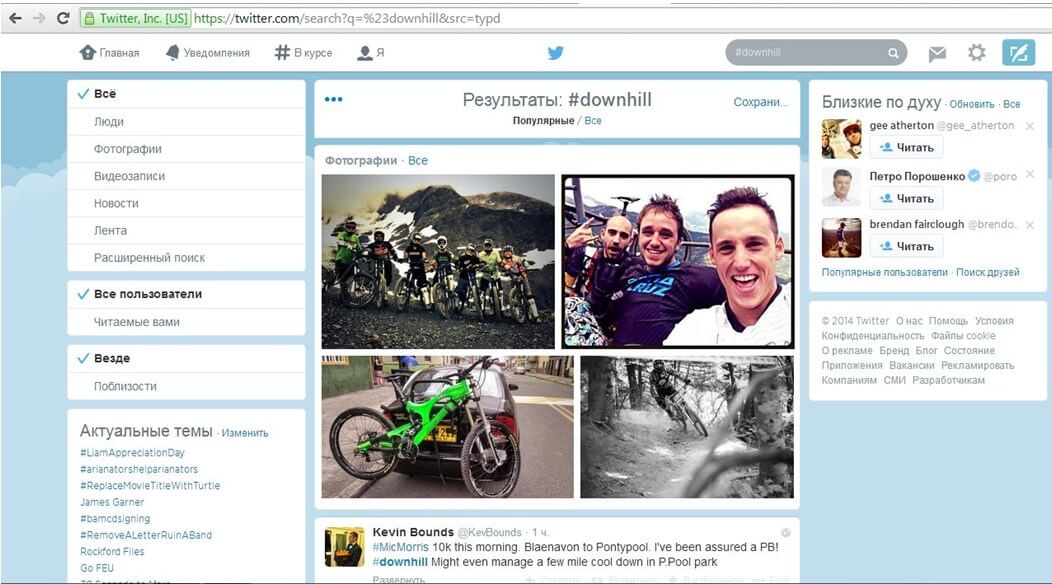
Task: Open Kevin Bounds profile name
Action: 413,532
